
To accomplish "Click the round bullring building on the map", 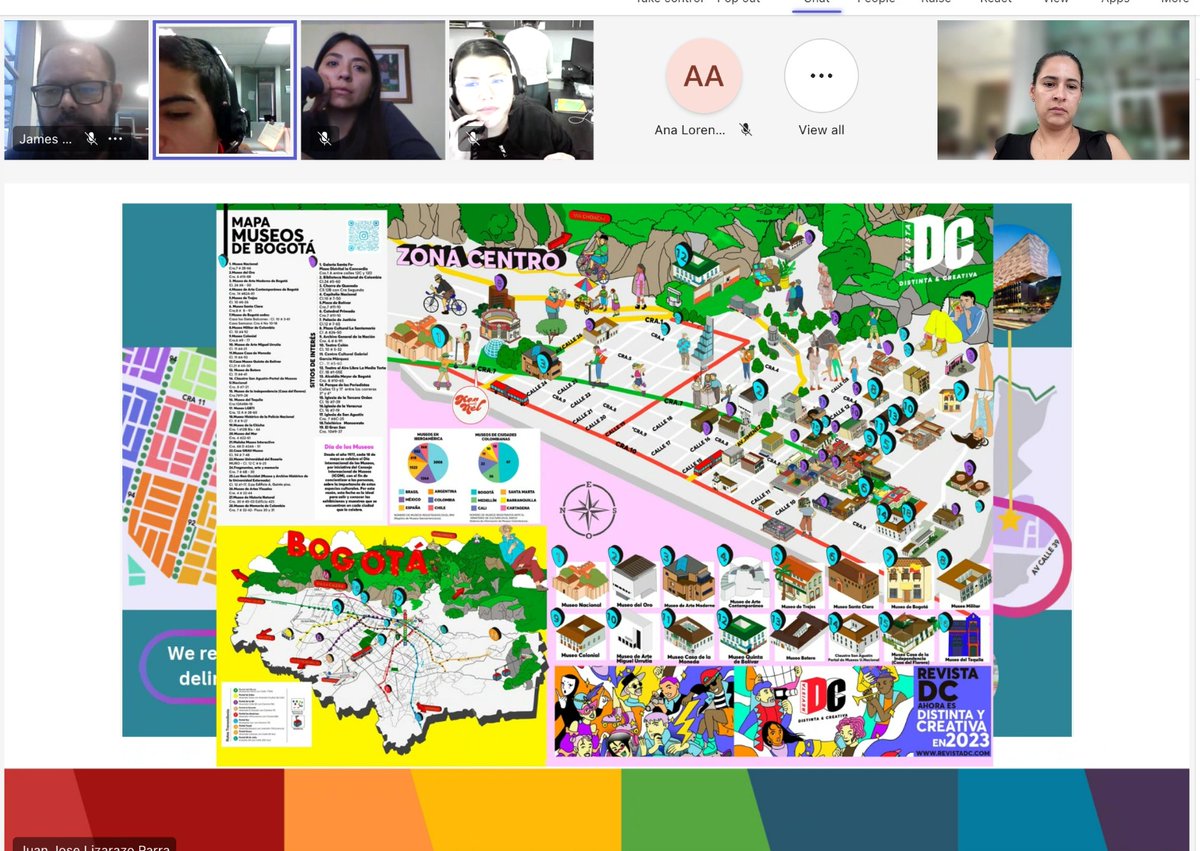I will 503,324.
